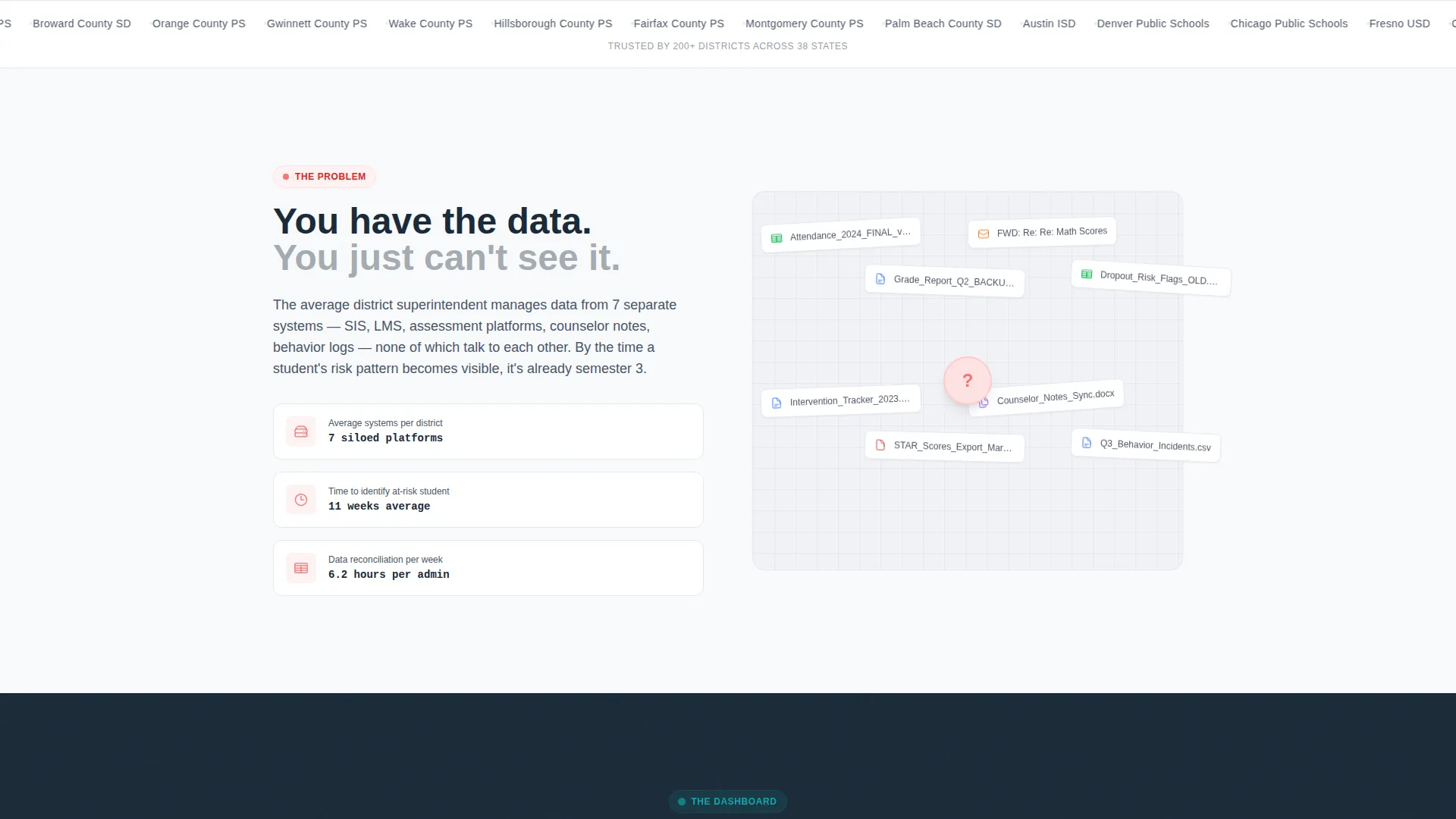Click Gwinnett County PS in the ticker
1456x819 pixels.
pyautogui.click(x=317, y=24)
